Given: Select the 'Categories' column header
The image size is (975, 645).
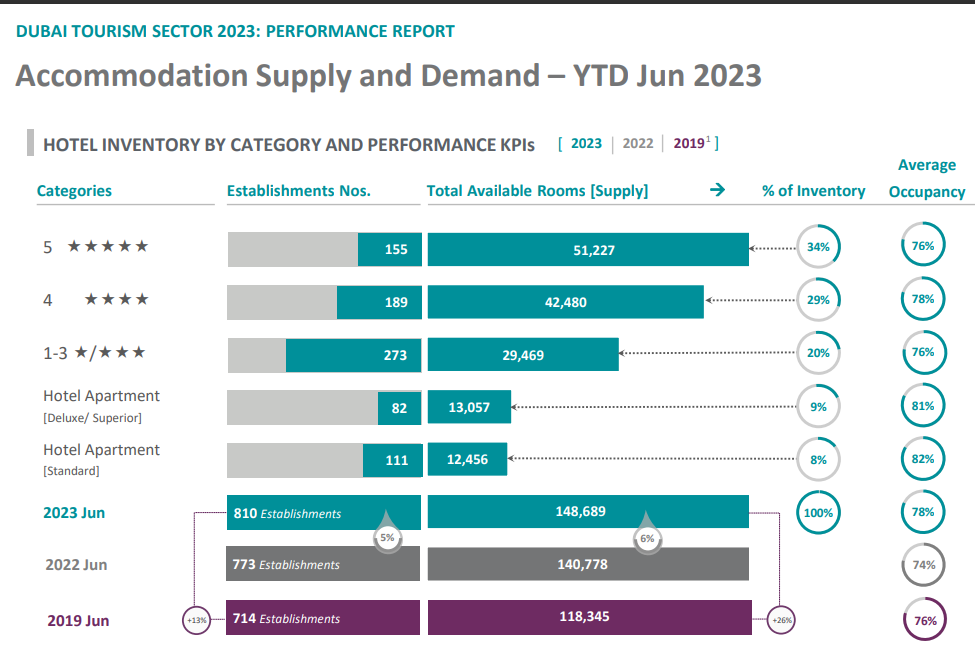Looking at the screenshot, I should pos(74,191).
